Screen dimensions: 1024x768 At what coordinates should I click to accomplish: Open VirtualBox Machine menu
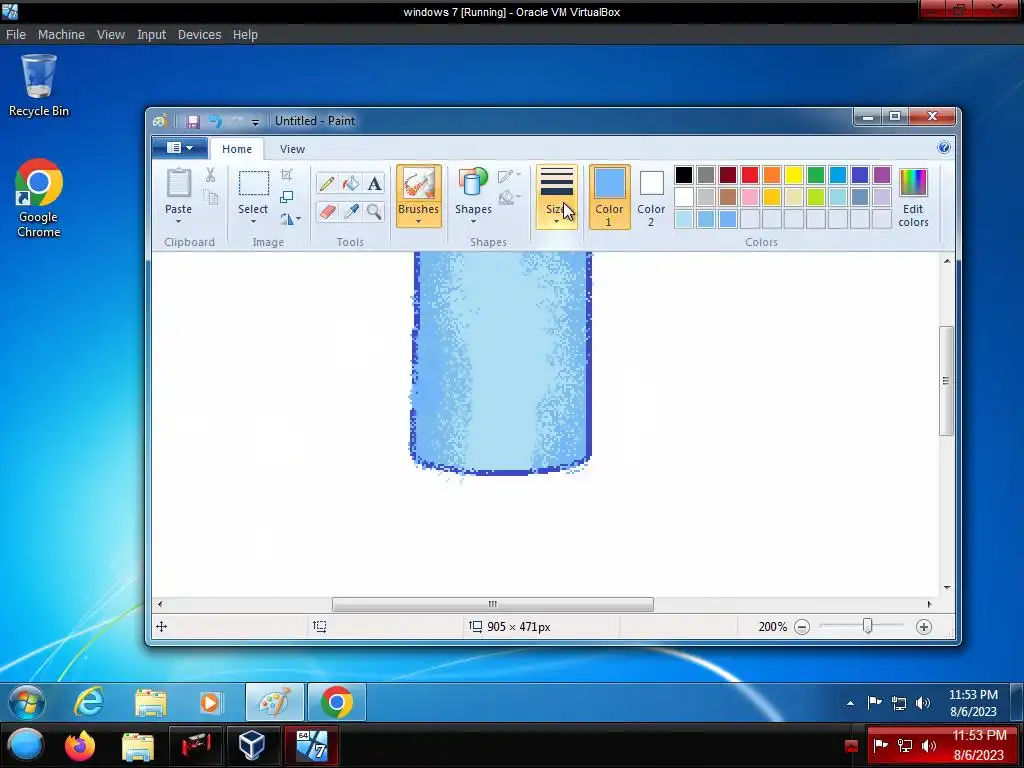point(61,35)
